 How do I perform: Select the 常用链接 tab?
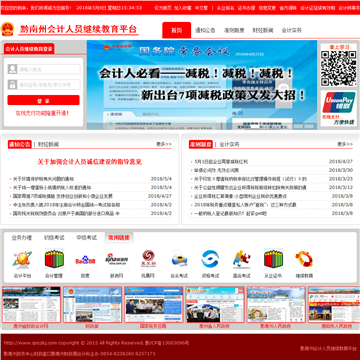pos(119,238)
